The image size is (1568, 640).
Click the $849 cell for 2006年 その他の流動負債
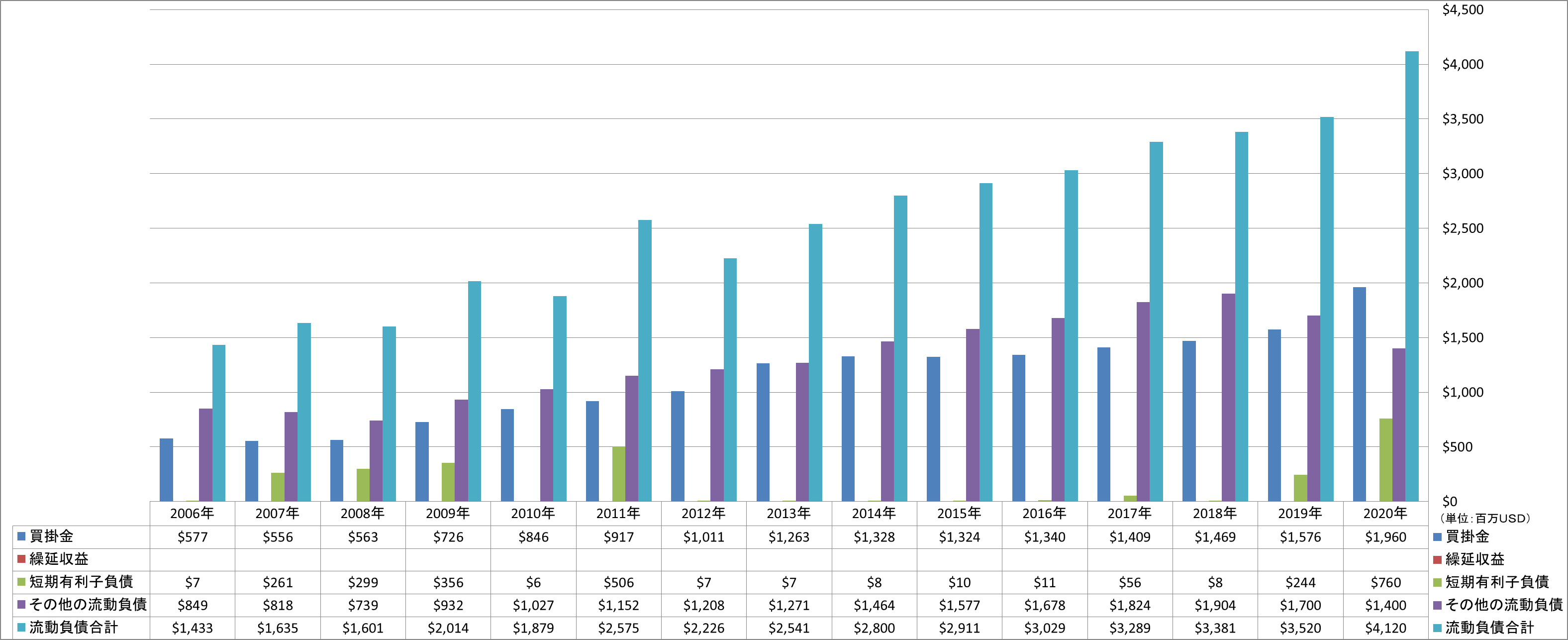click(x=193, y=605)
